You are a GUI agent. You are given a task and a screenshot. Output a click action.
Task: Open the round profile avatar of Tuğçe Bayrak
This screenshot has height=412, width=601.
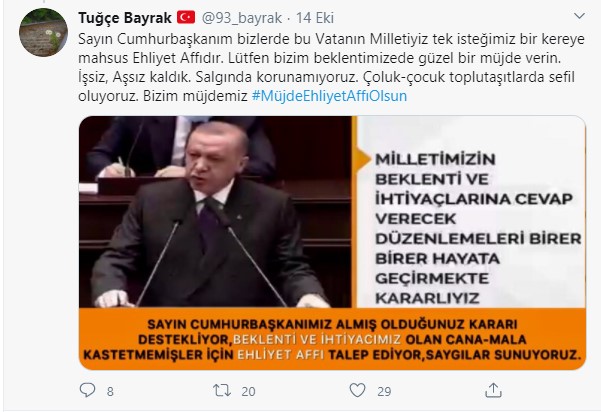(43, 32)
